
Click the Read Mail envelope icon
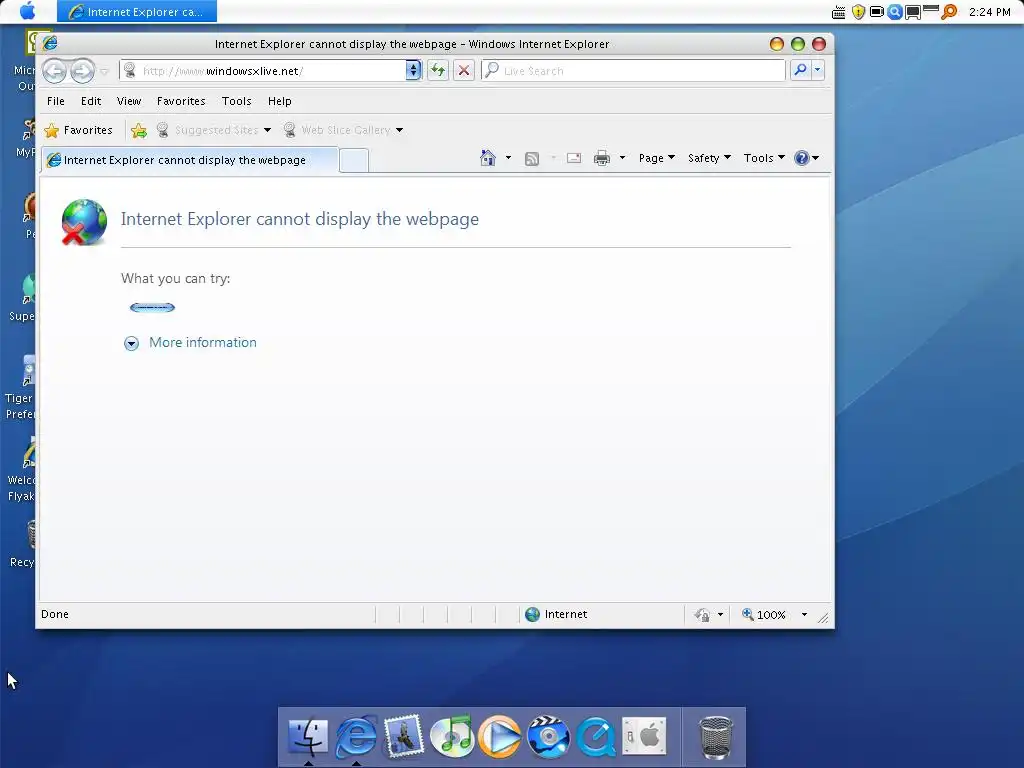(x=573, y=158)
